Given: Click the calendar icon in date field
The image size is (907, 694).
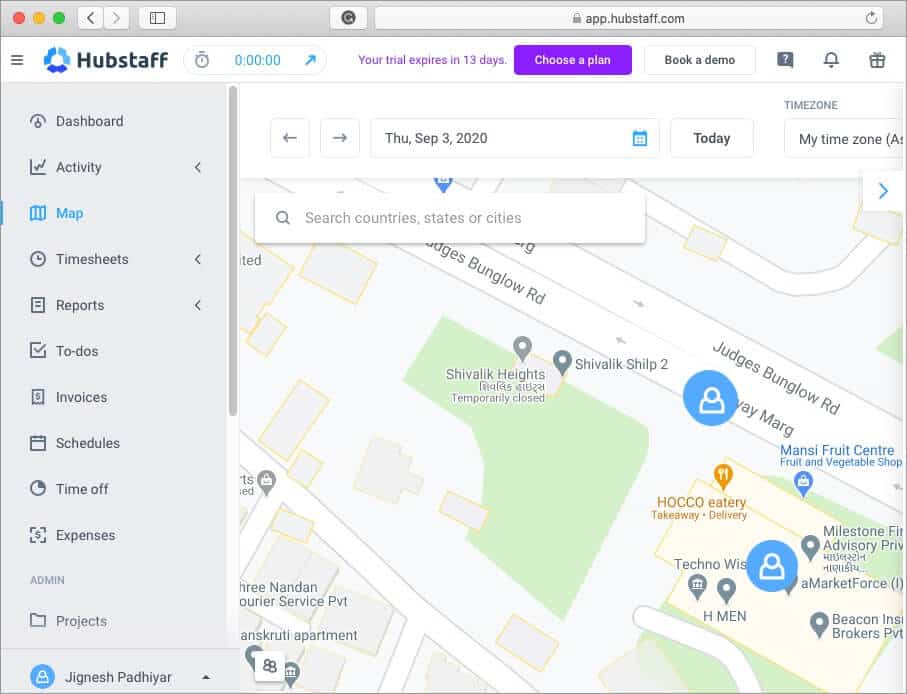Looking at the screenshot, I should click(640, 138).
